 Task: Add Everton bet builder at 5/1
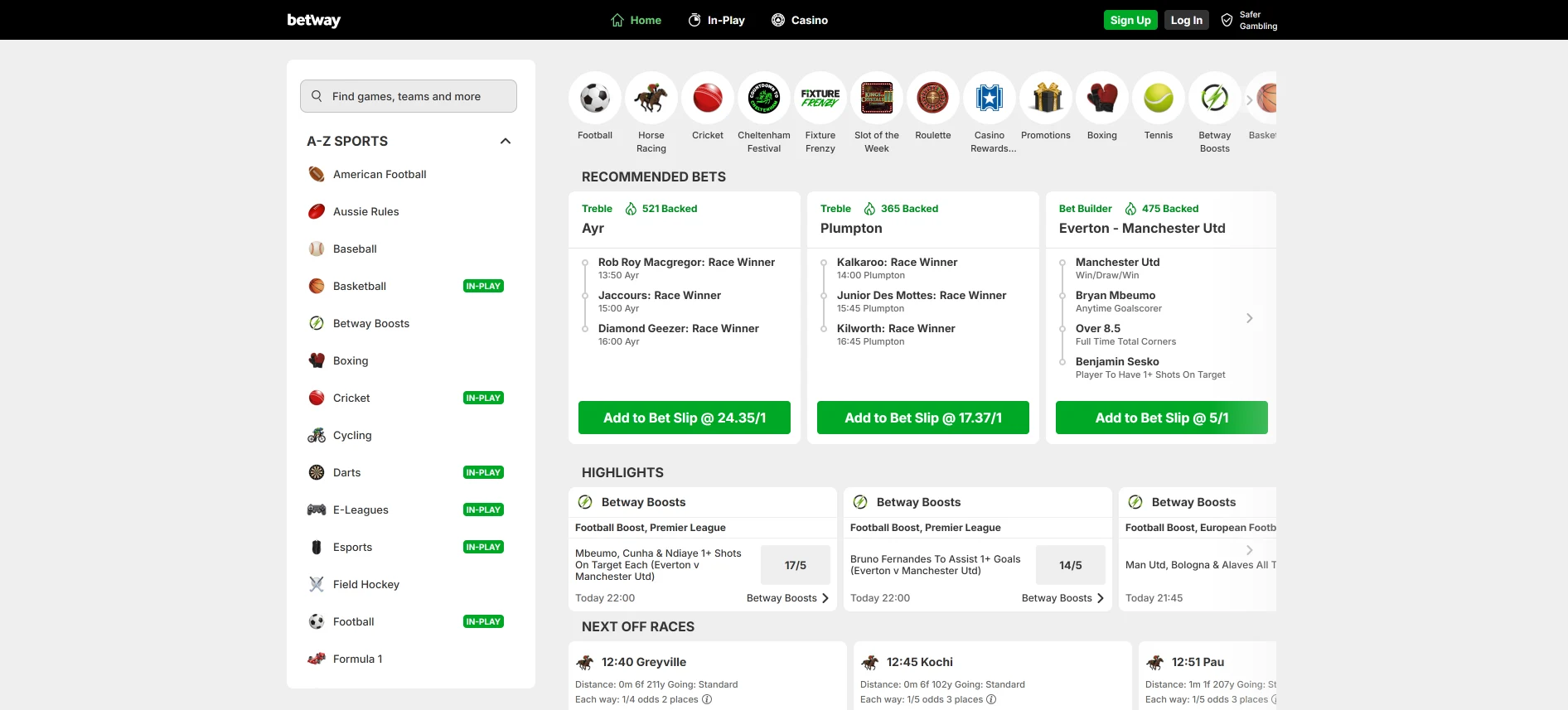[1162, 418]
